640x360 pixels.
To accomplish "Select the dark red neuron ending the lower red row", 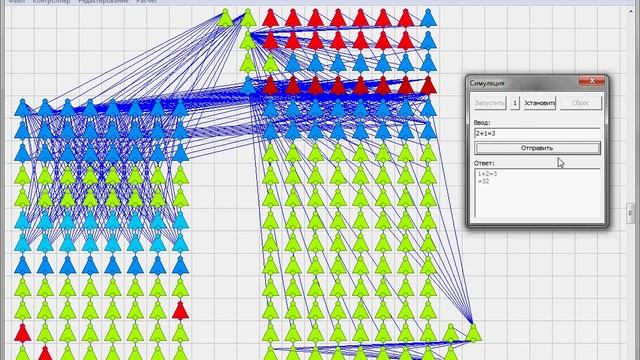I will click(x=428, y=86).
